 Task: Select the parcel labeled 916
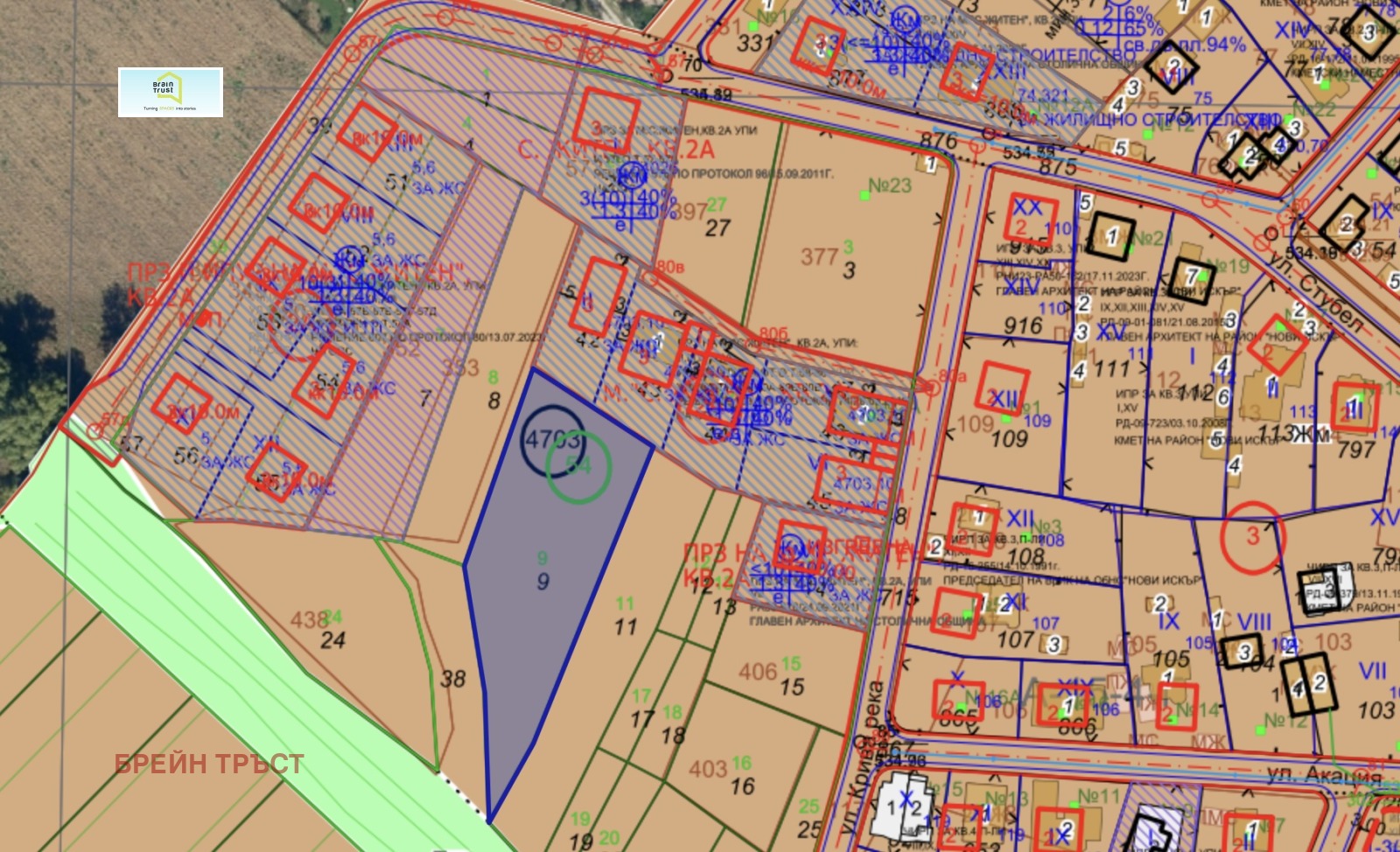click(1022, 325)
